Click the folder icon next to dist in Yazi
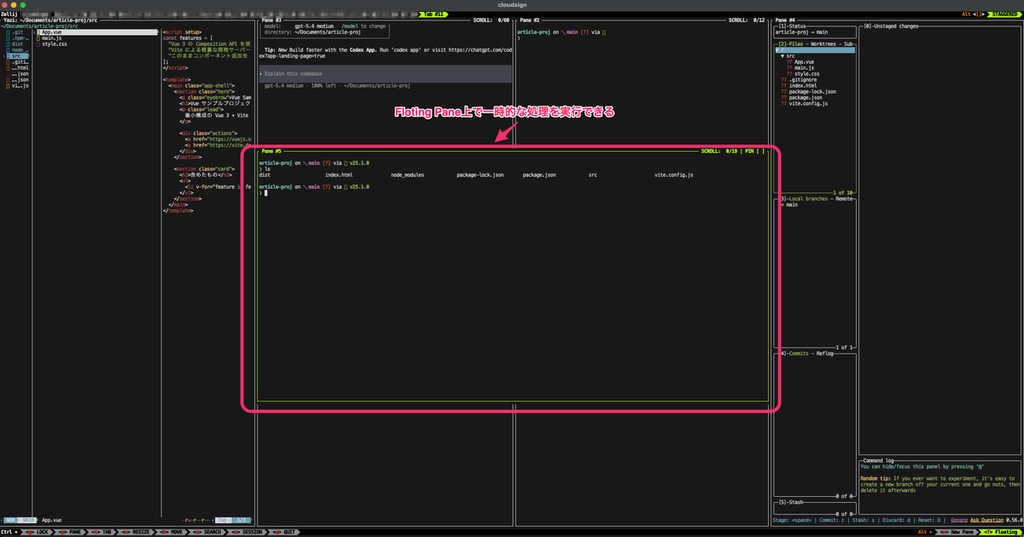1024x537 pixels. (8, 44)
